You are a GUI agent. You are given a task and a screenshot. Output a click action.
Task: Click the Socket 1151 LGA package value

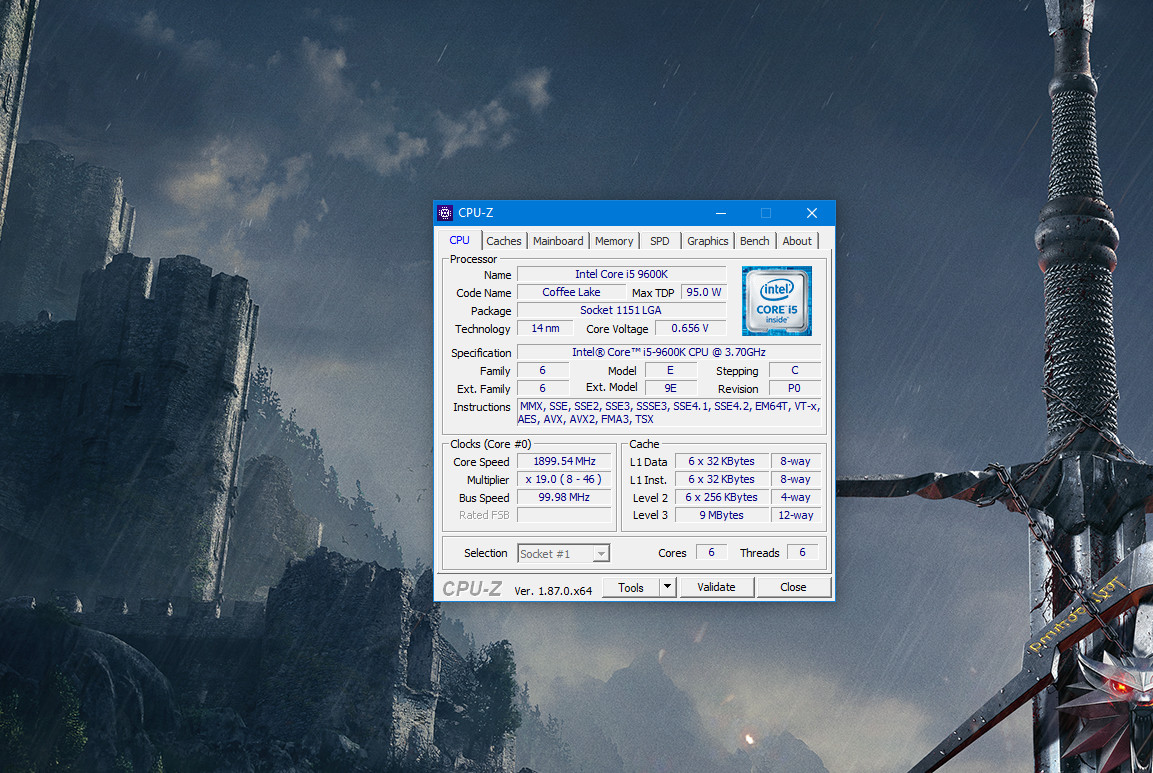(621, 310)
